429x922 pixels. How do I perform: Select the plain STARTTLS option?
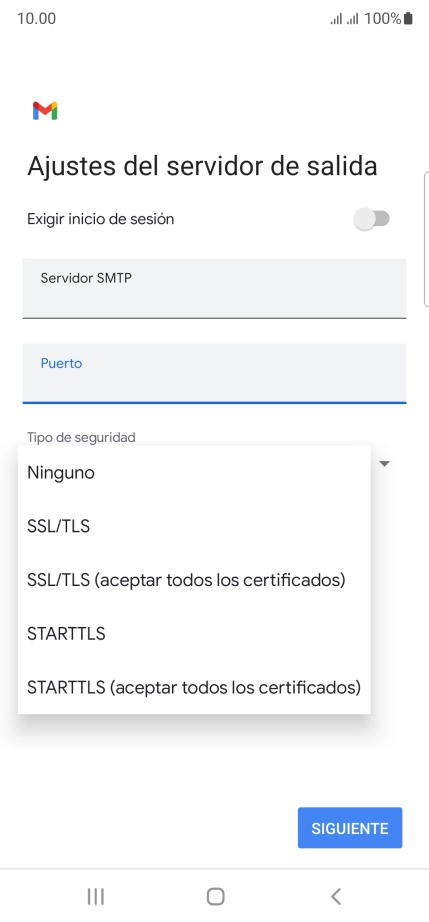click(194, 634)
